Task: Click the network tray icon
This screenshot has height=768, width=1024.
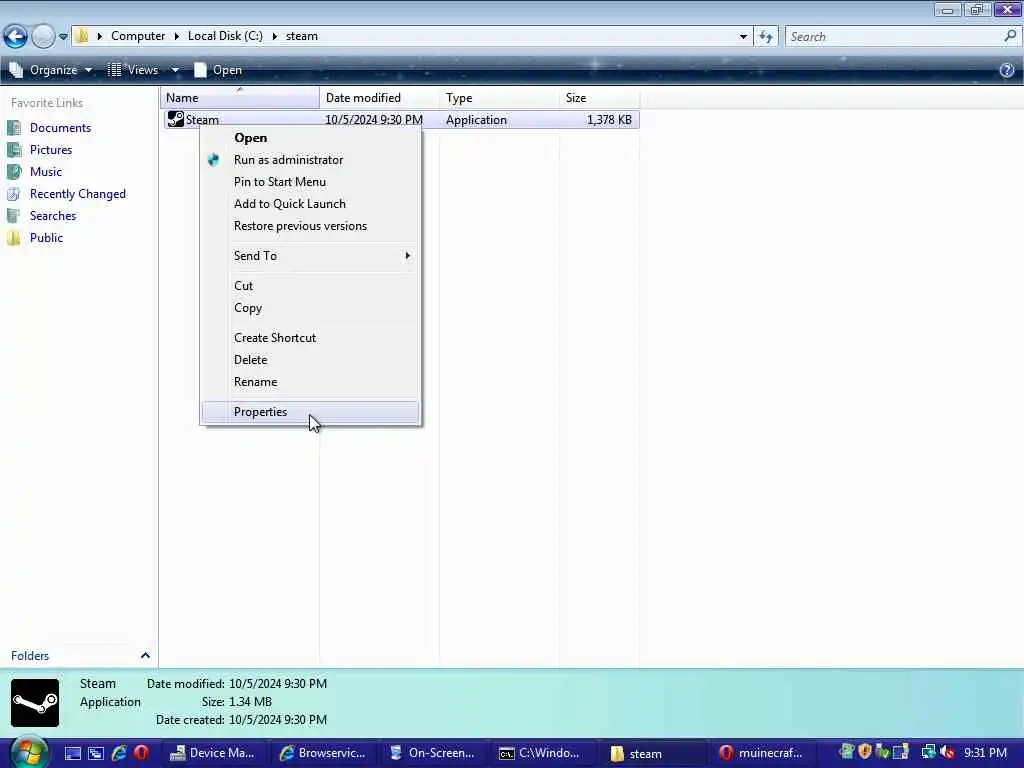Action: (x=928, y=753)
